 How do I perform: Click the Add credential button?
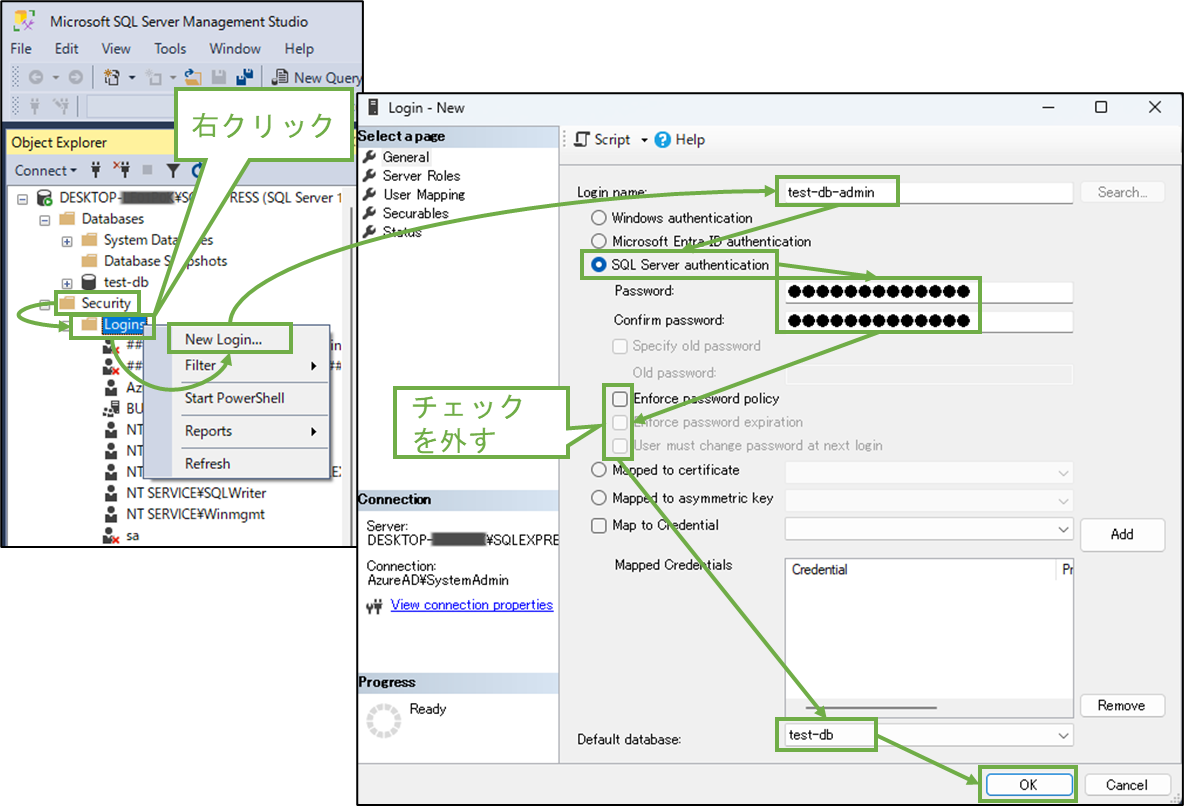coord(1122,534)
